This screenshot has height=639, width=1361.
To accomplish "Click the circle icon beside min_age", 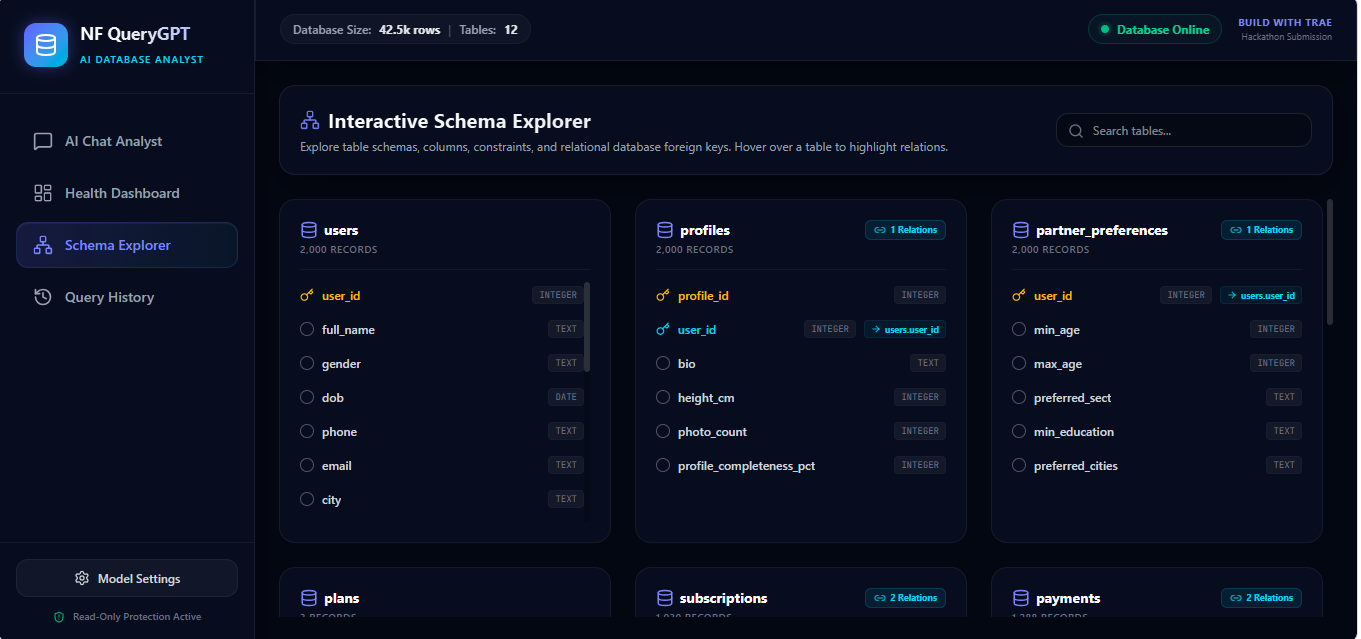I will (1019, 330).
